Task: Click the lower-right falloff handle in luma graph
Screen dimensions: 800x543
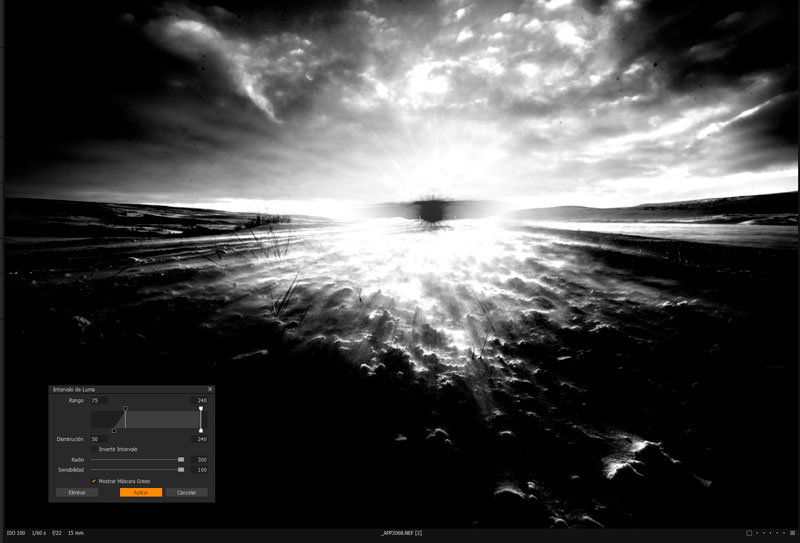Action: click(x=201, y=431)
